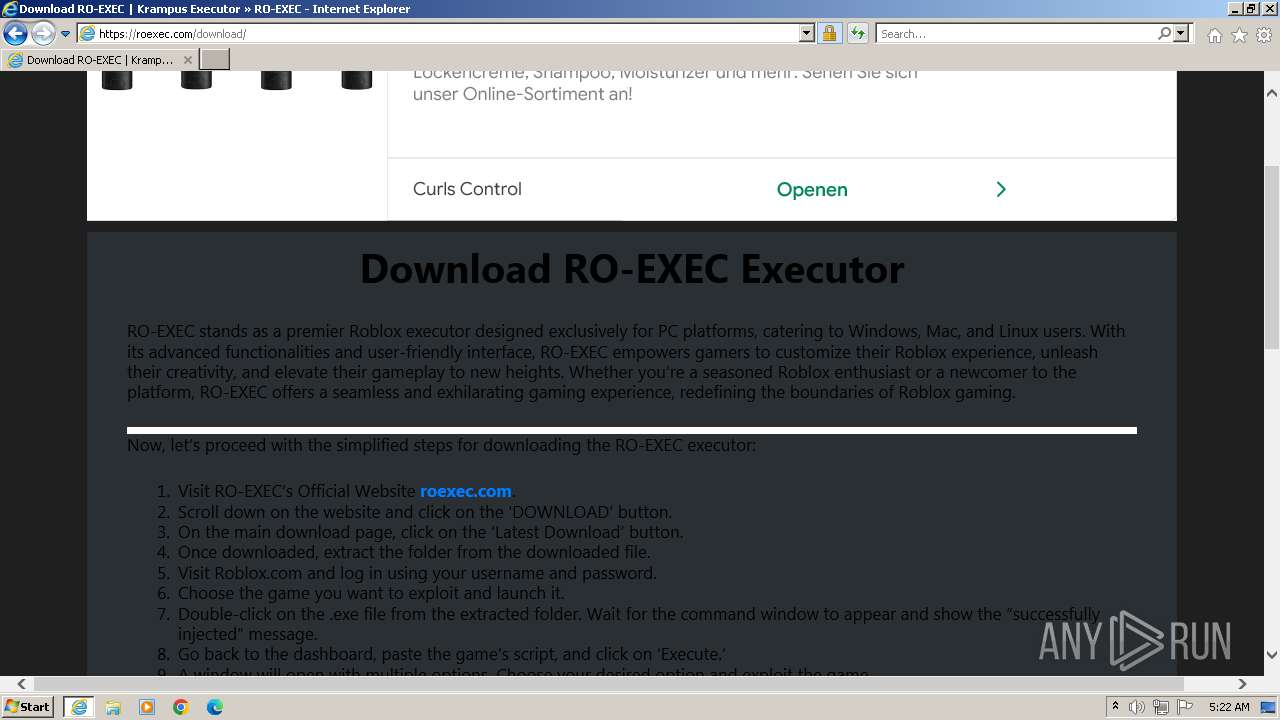Show hidden system tray icons

1115,707
